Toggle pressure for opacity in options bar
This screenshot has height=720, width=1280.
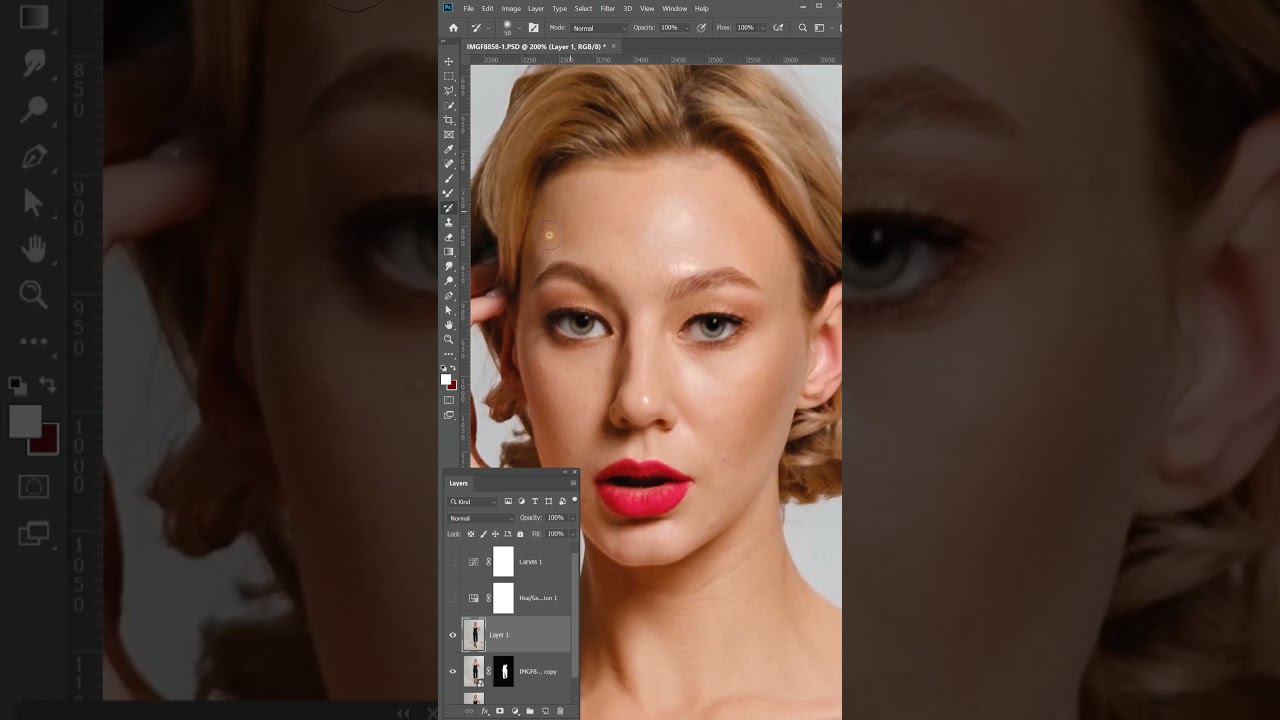tap(701, 28)
